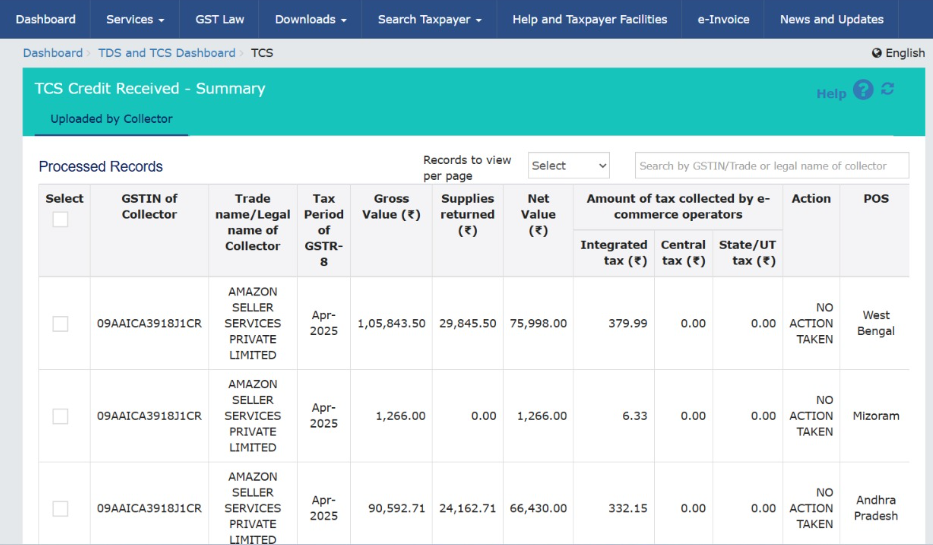Tick the Select all checkbox in header
This screenshot has width=933, height=545.
[x=60, y=219]
